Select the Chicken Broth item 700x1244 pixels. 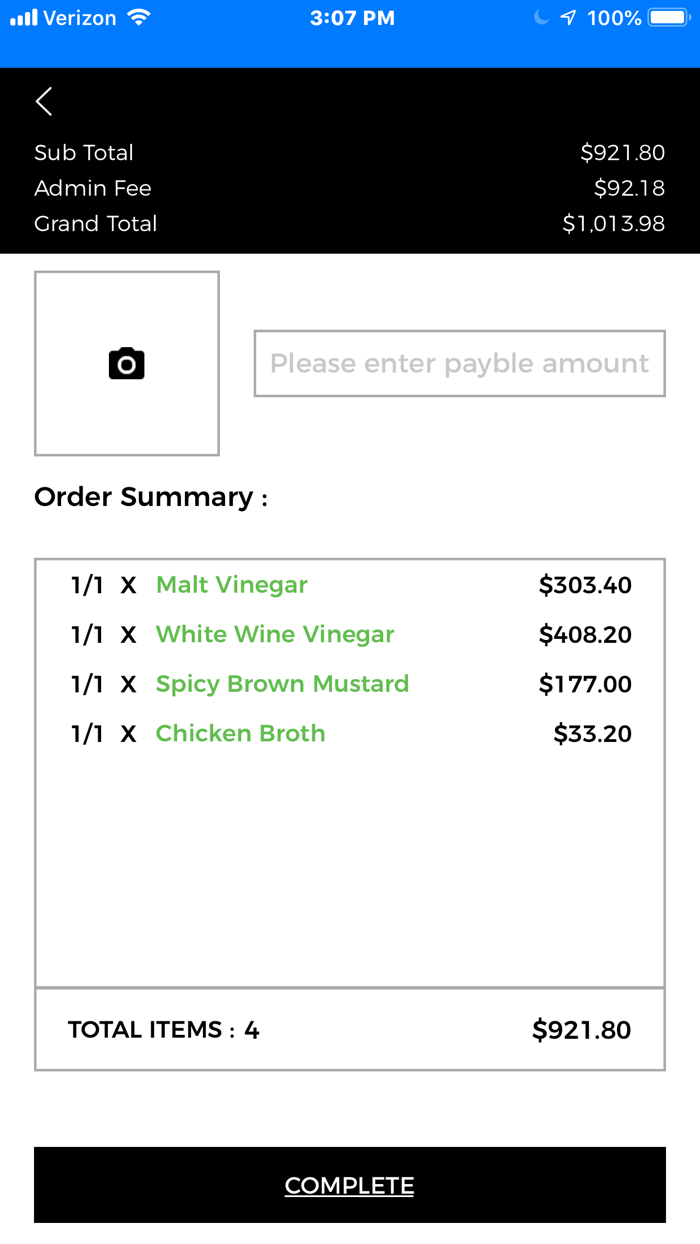(240, 733)
